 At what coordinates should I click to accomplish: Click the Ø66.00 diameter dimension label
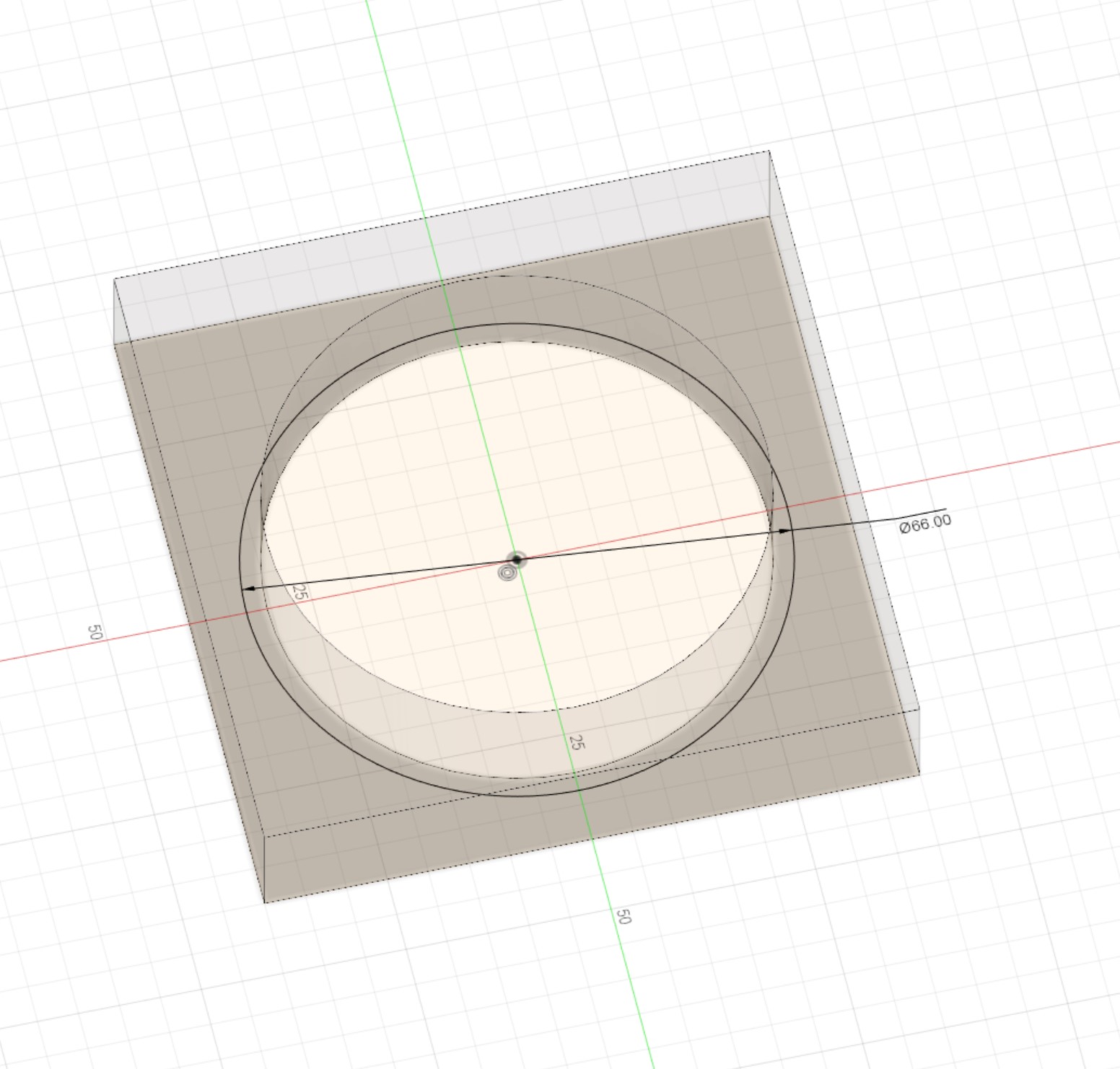925,523
